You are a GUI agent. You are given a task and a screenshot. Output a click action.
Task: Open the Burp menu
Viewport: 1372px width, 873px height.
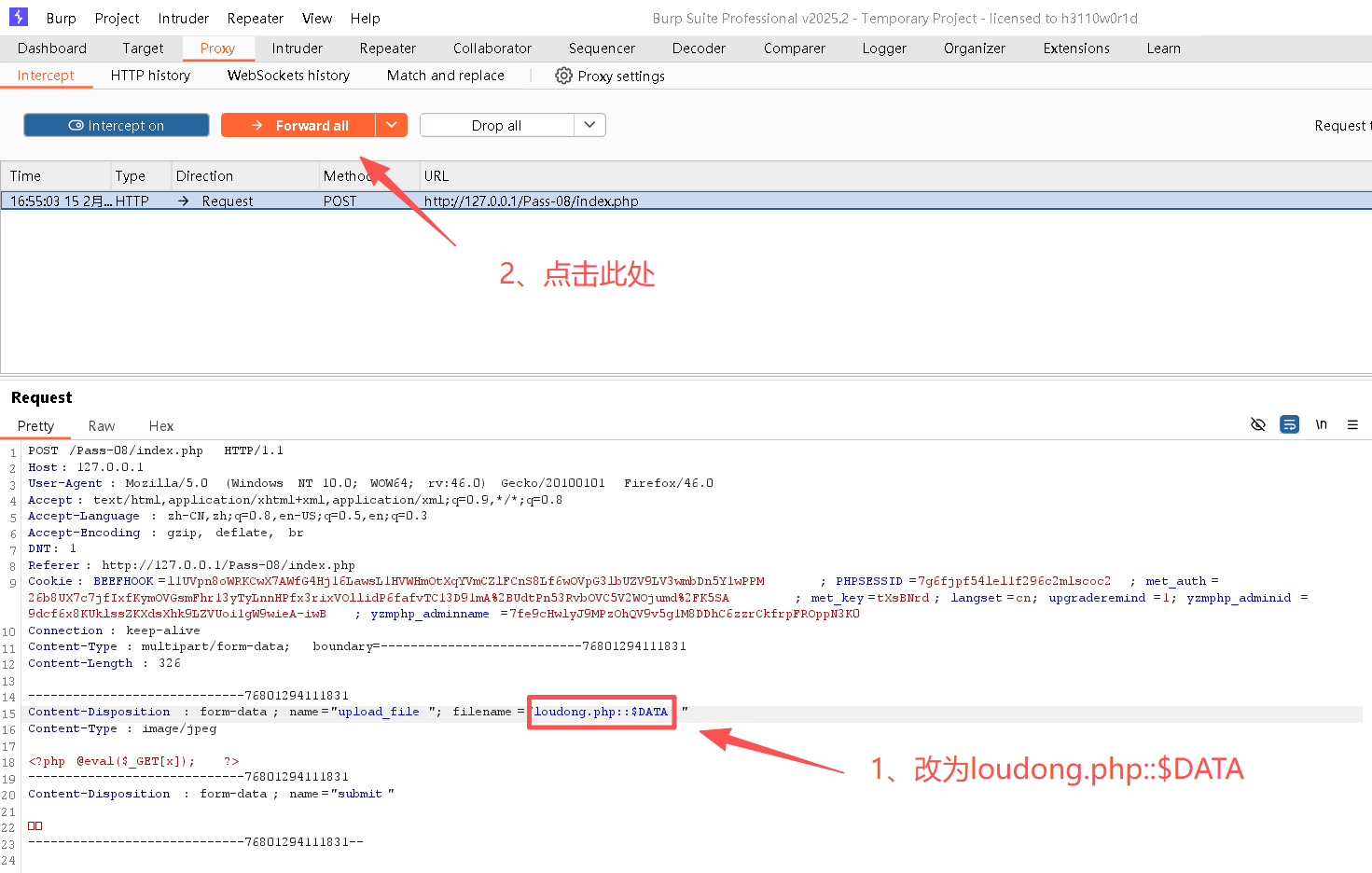pos(62,18)
